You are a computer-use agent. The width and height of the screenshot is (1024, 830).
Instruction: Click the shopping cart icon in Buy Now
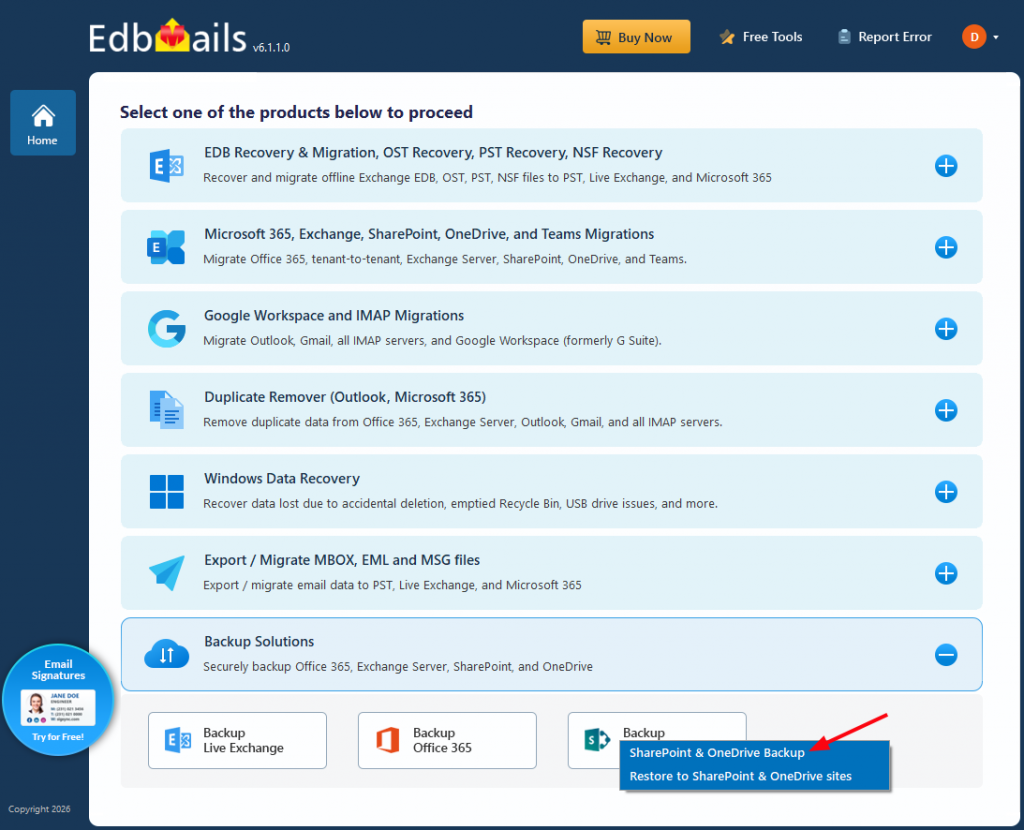(x=603, y=37)
